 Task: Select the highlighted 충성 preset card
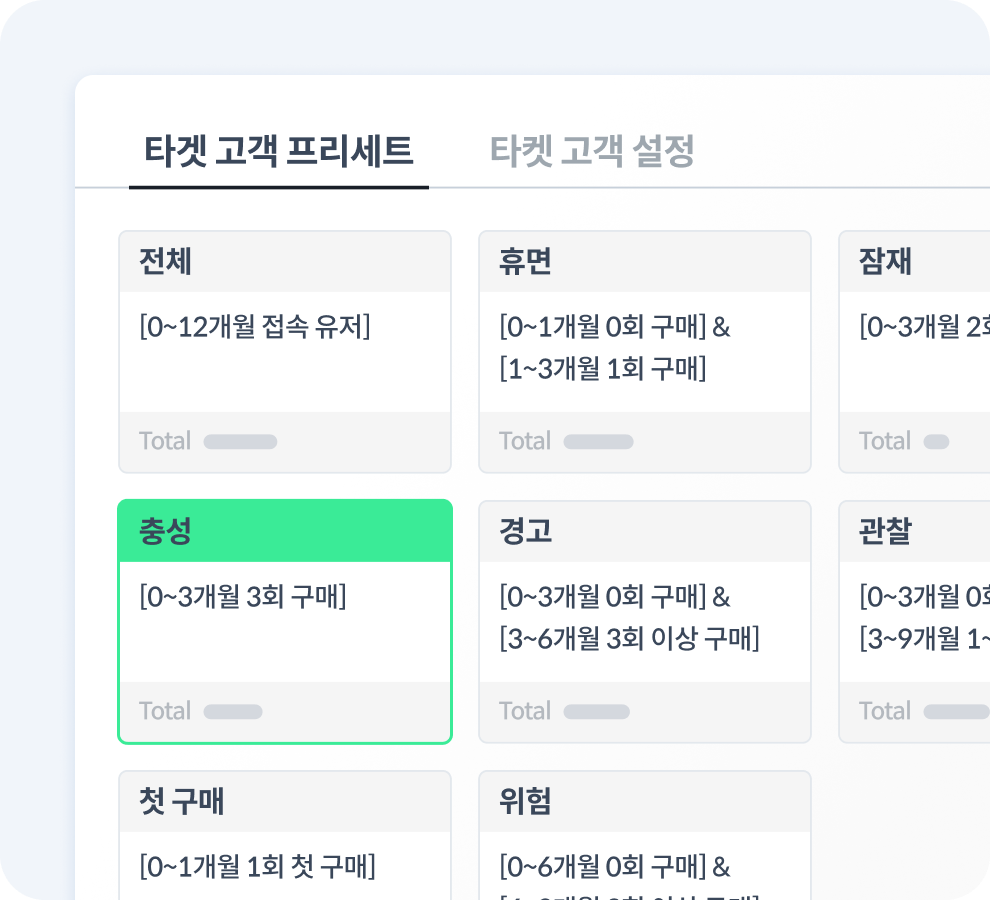pos(285,621)
